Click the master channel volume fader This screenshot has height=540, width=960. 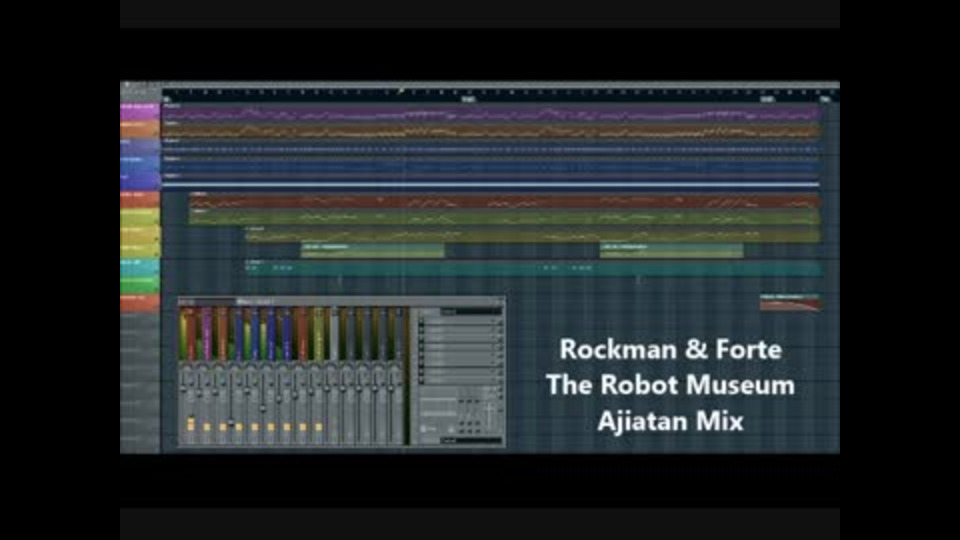coord(183,388)
